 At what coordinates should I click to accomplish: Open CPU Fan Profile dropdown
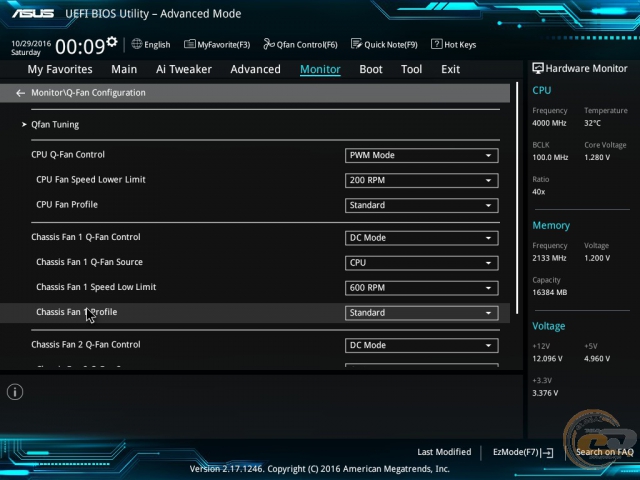(421, 205)
